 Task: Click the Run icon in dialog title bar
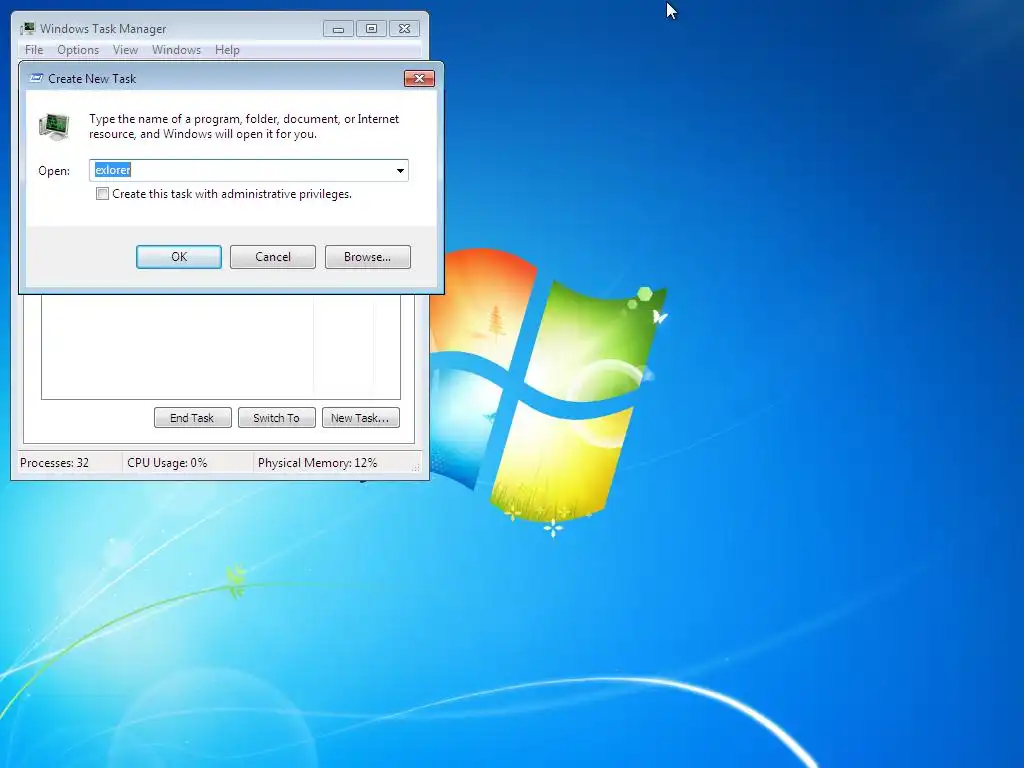[37, 78]
